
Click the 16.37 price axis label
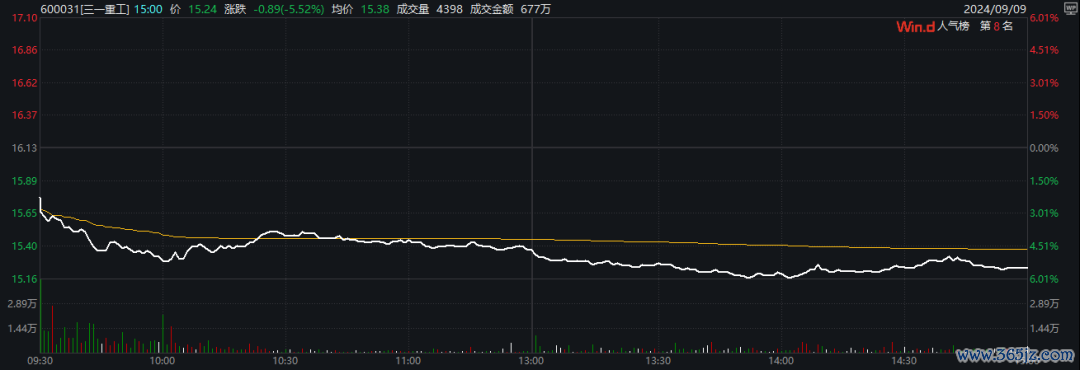tap(23, 115)
